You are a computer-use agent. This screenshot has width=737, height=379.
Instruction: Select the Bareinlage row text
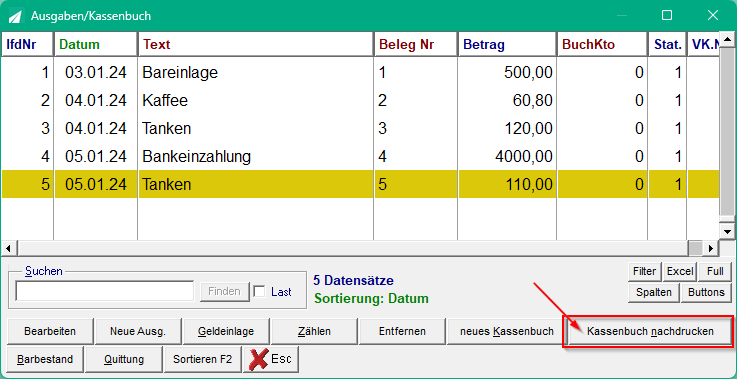180,73
